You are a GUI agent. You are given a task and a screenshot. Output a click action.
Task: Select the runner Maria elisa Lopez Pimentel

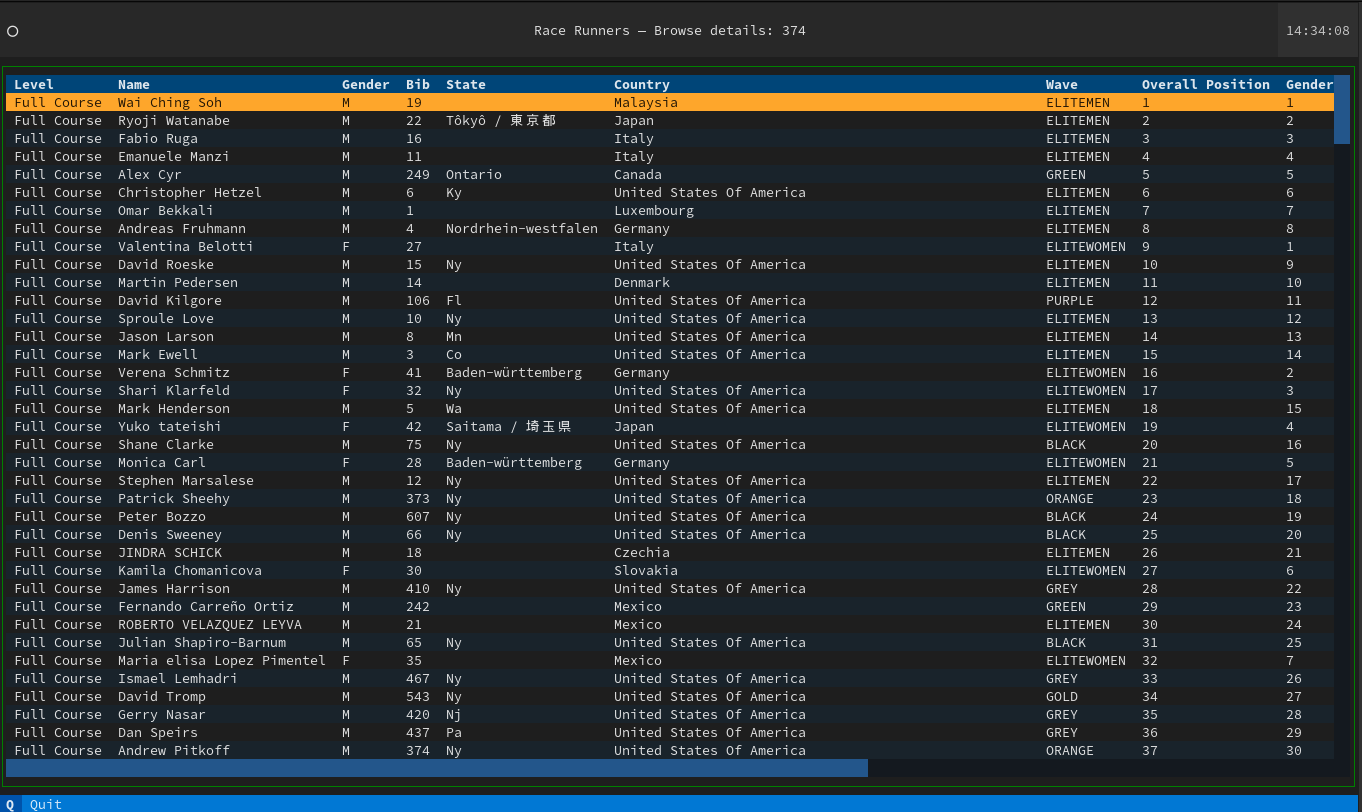click(670, 661)
